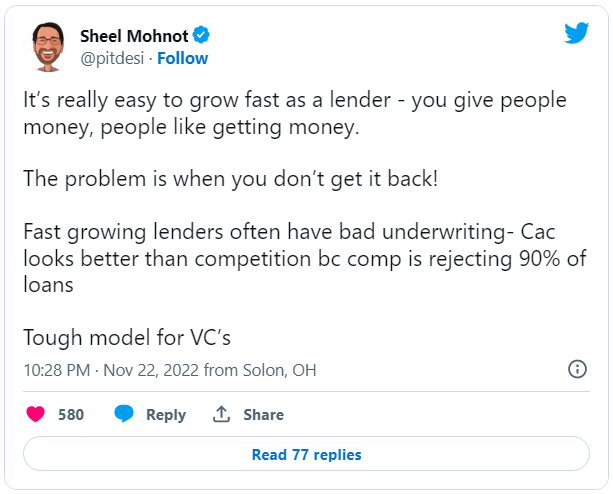Click the 'Fast growing lenders' paragraph

point(305,258)
